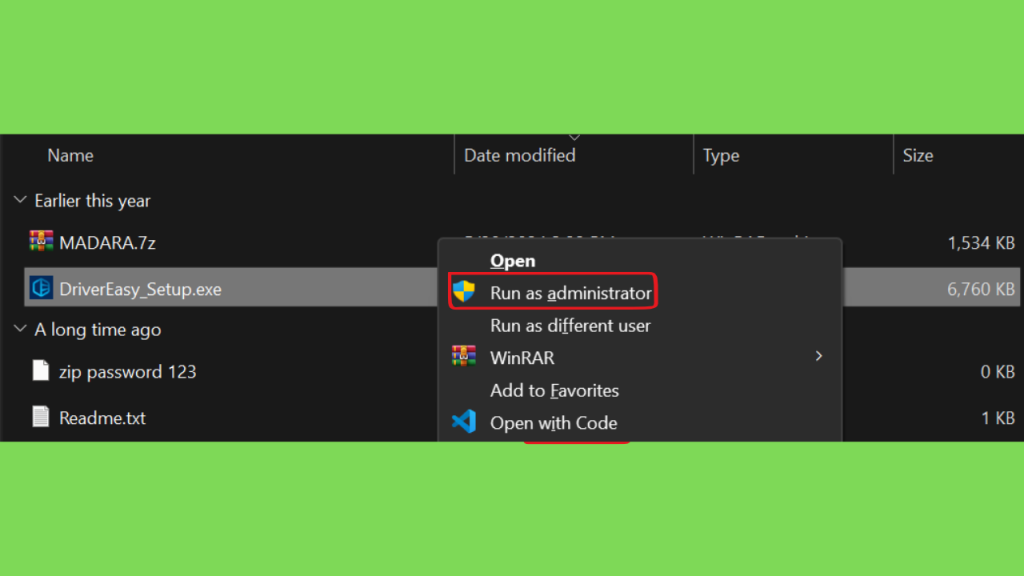Screen dimensions: 1024x576
Task: Click the Readme.txt text document icon
Action: [x=40, y=417]
